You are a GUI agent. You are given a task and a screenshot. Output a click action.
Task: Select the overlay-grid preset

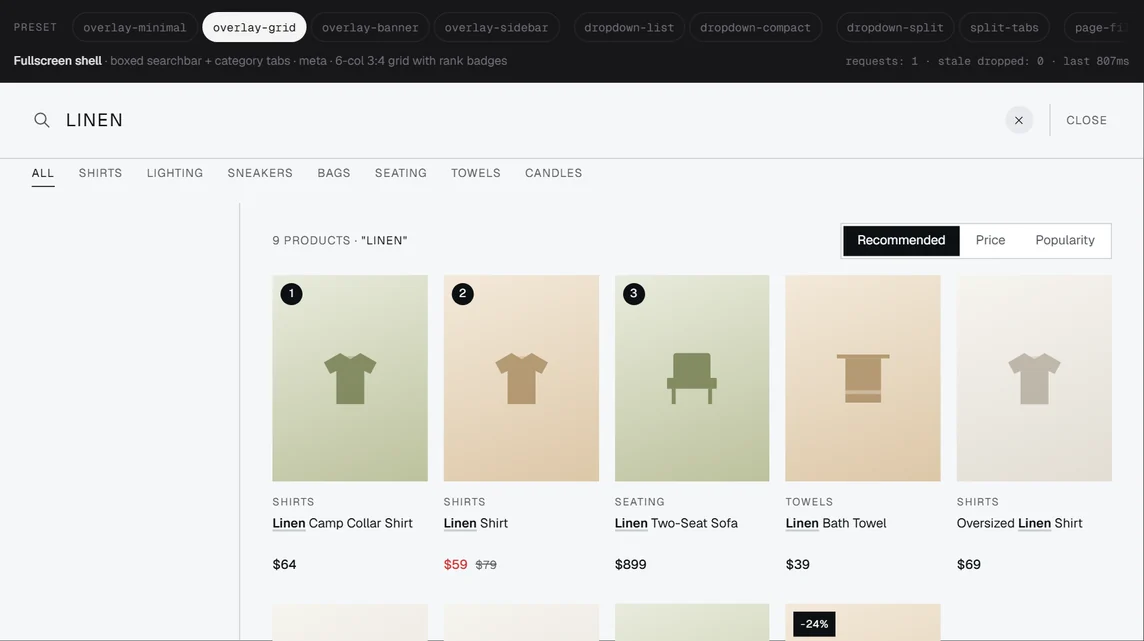pos(255,27)
